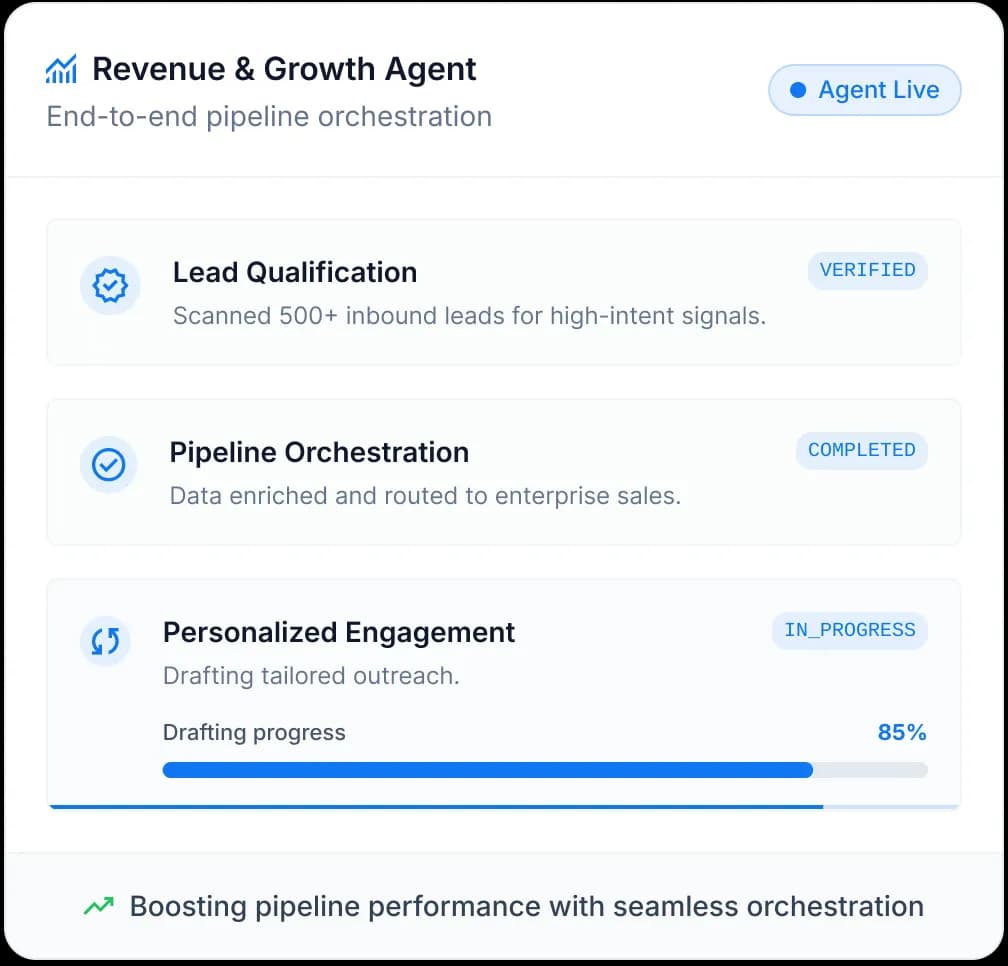Click the blue dot in Agent Live badge

tap(798, 90)
